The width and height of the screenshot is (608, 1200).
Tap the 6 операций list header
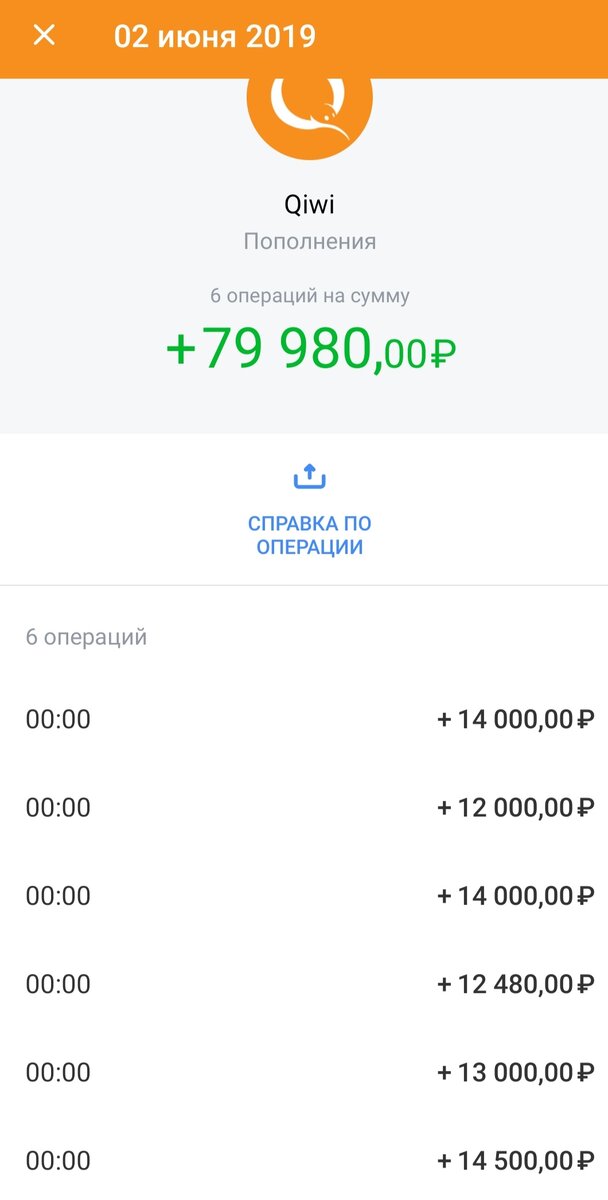click(85, 636)
